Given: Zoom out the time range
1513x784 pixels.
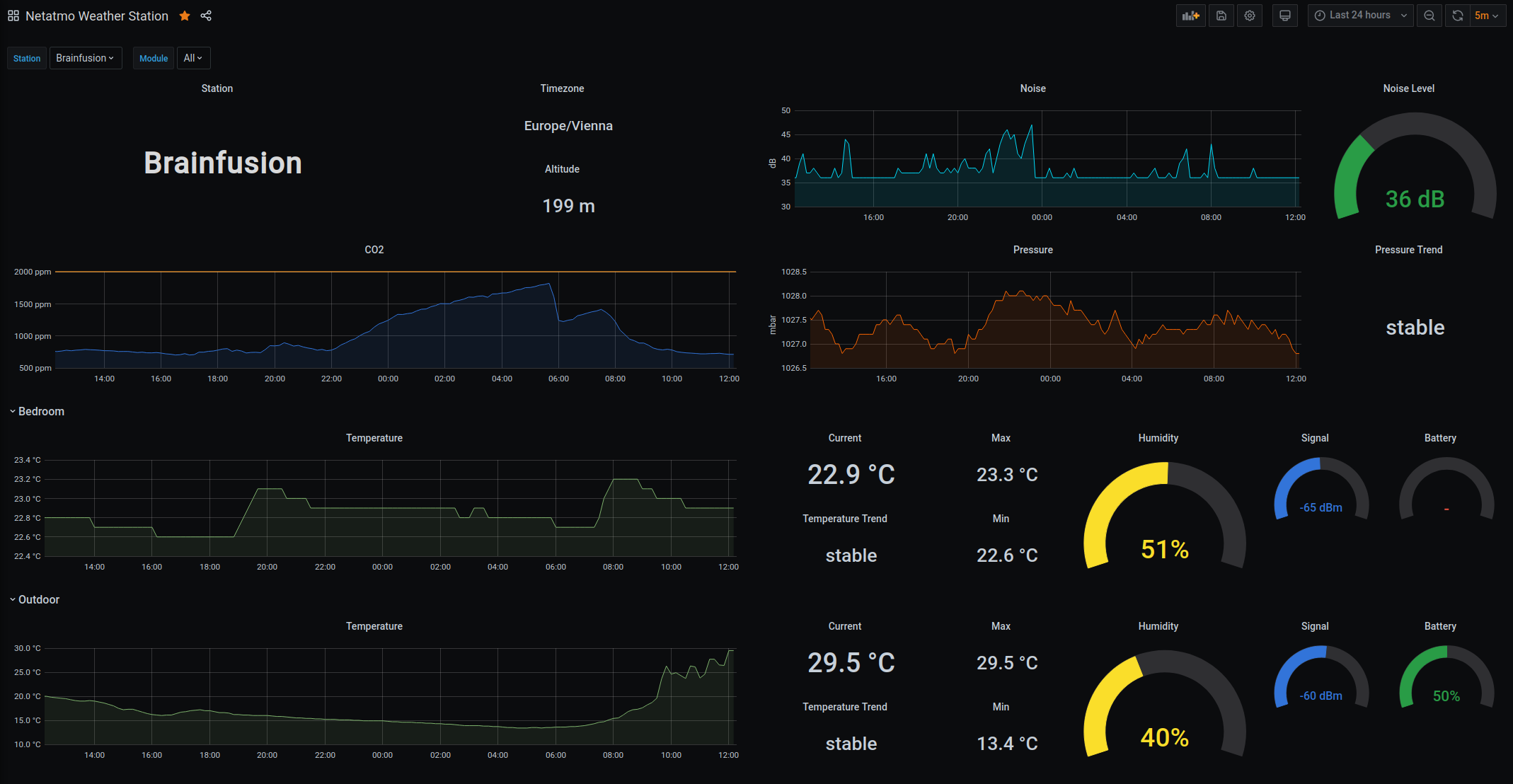Looking at the screenshot, I should [x=1429, y=16].
